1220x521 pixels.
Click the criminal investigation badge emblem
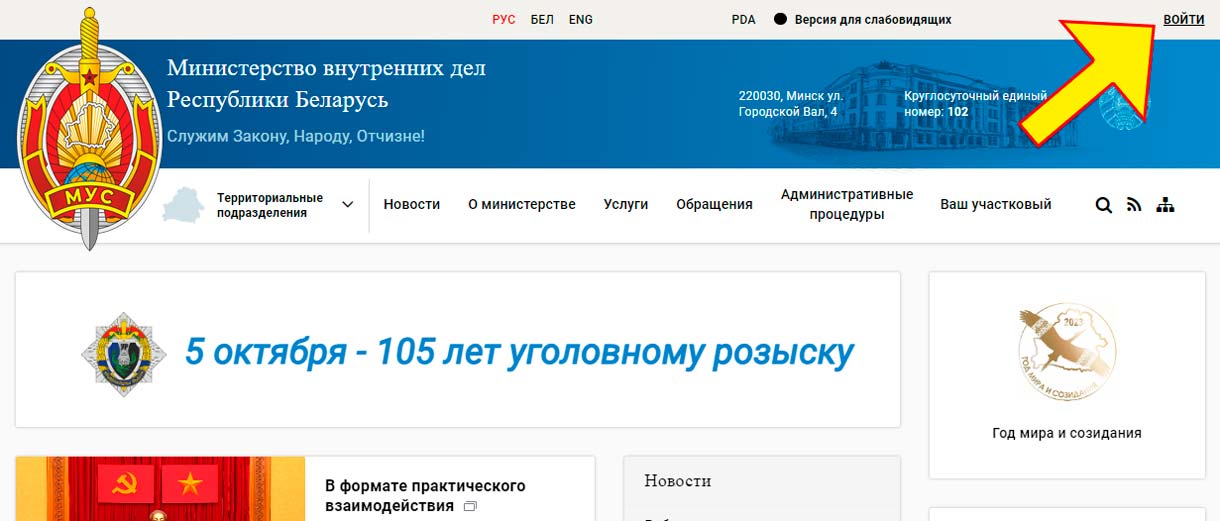pyautogui.click(x=122, y=352)
